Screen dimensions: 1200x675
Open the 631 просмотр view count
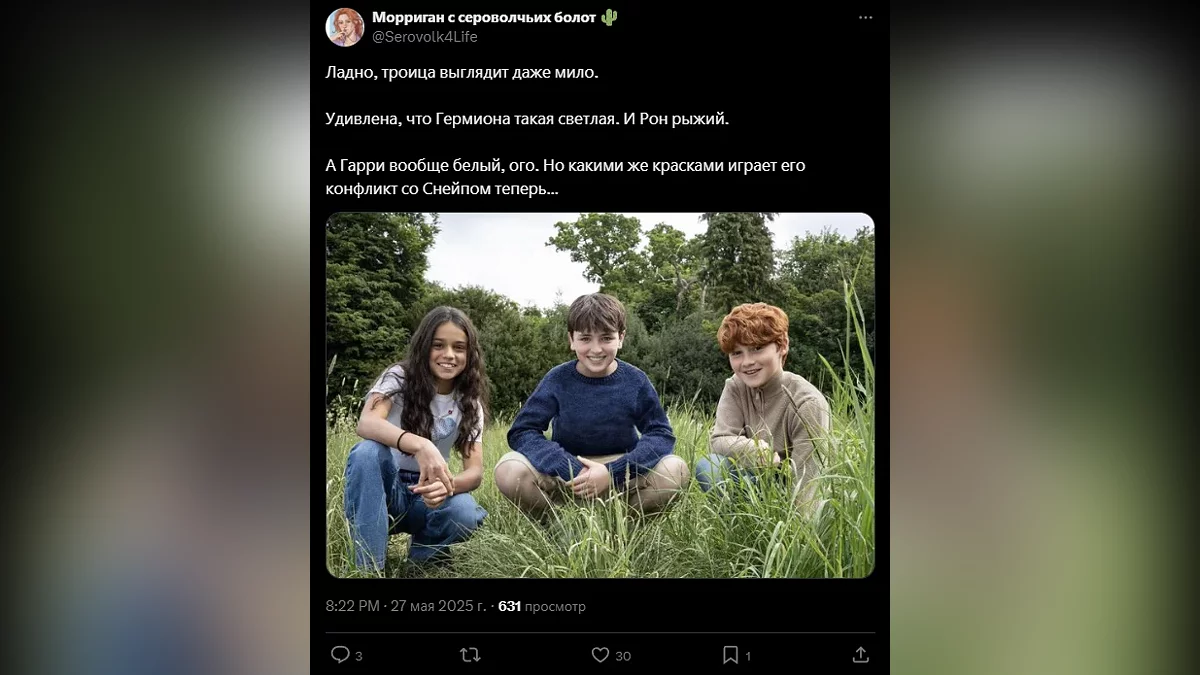click(541, 606)
